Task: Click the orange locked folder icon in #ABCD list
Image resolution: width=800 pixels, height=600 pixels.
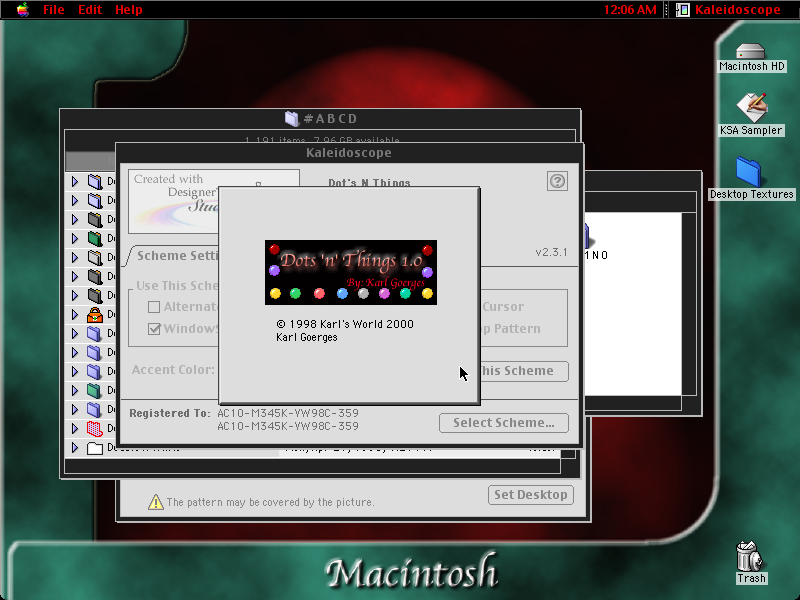Action: click(x=95, y=315)
